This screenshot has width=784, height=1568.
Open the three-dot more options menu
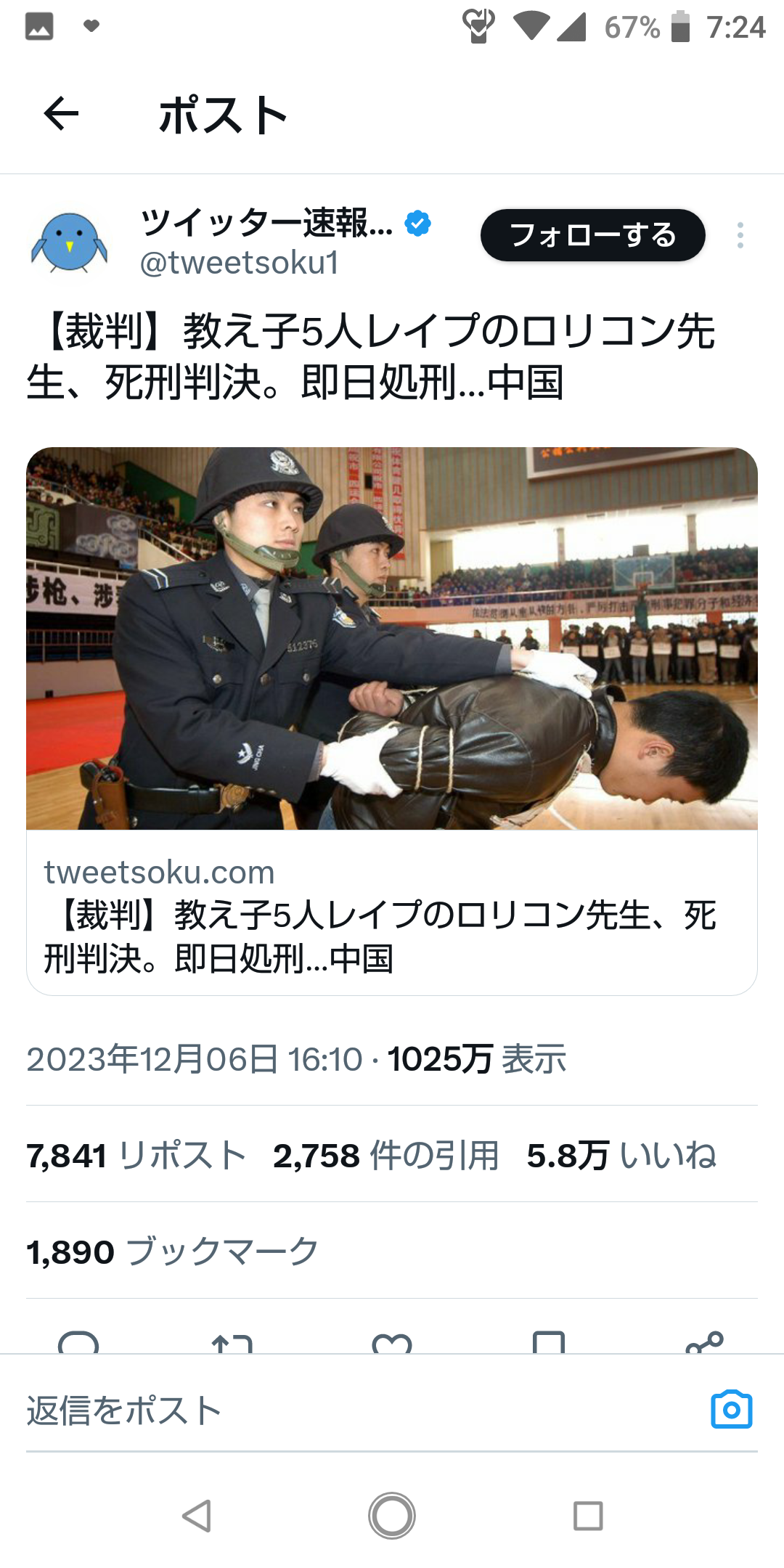point(740,235)
